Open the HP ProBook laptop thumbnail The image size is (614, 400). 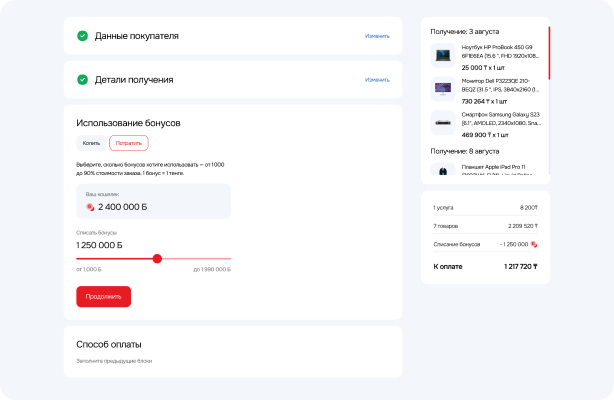443,54
